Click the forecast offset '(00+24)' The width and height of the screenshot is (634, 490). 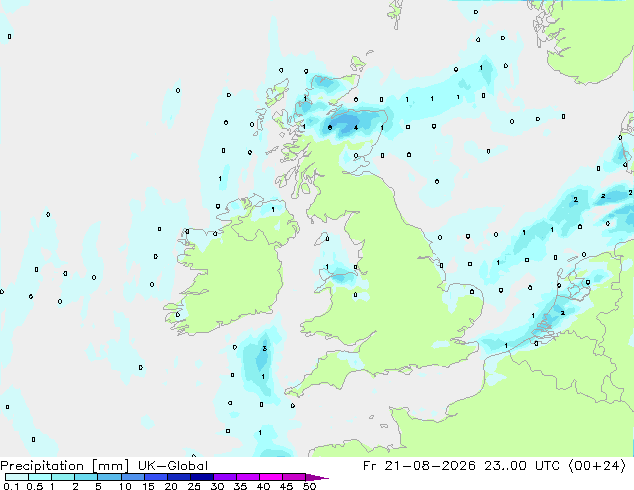pos(597,466)
